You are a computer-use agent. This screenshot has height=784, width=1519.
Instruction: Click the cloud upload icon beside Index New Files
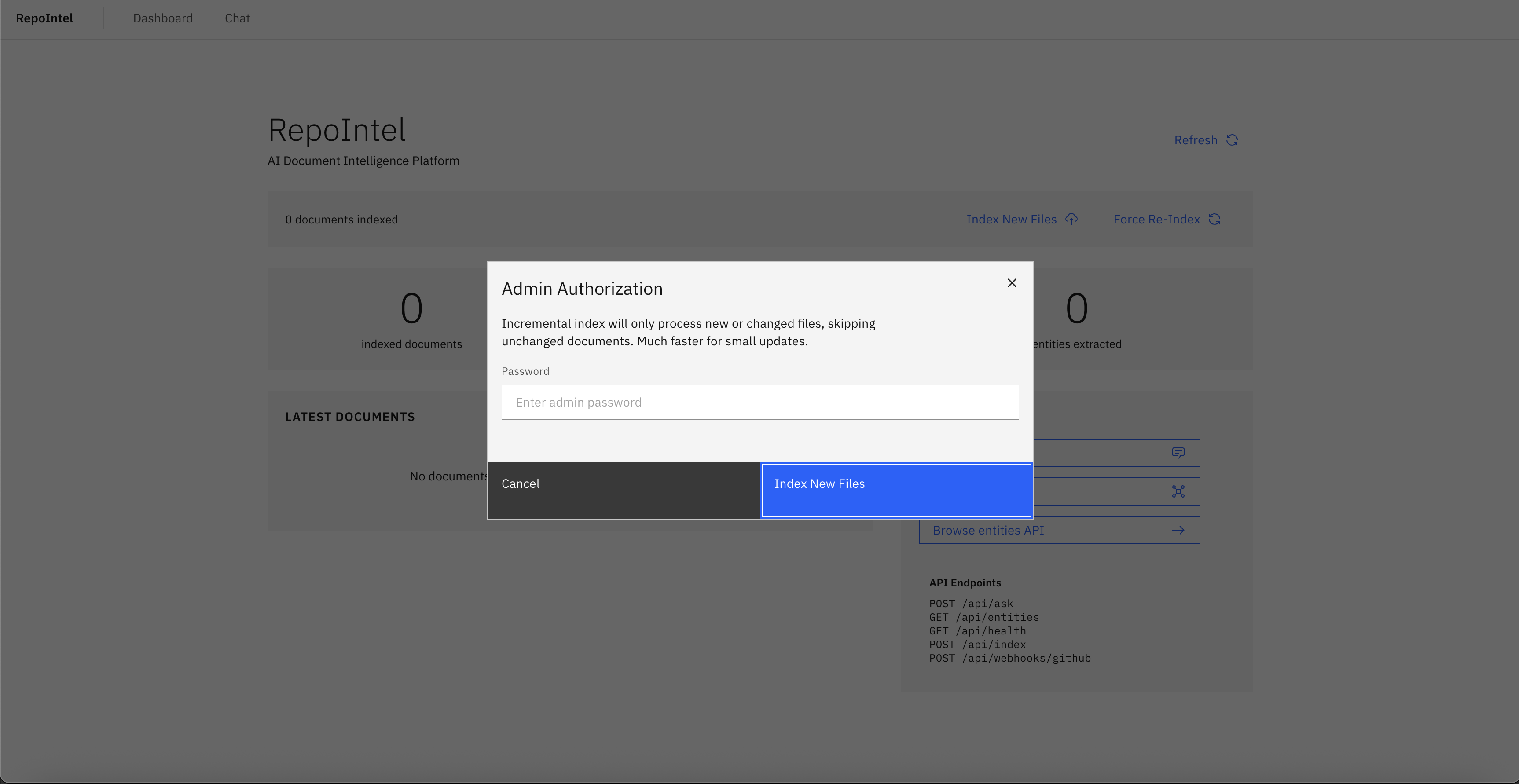pyautogui.click(x=1071, y=219)
